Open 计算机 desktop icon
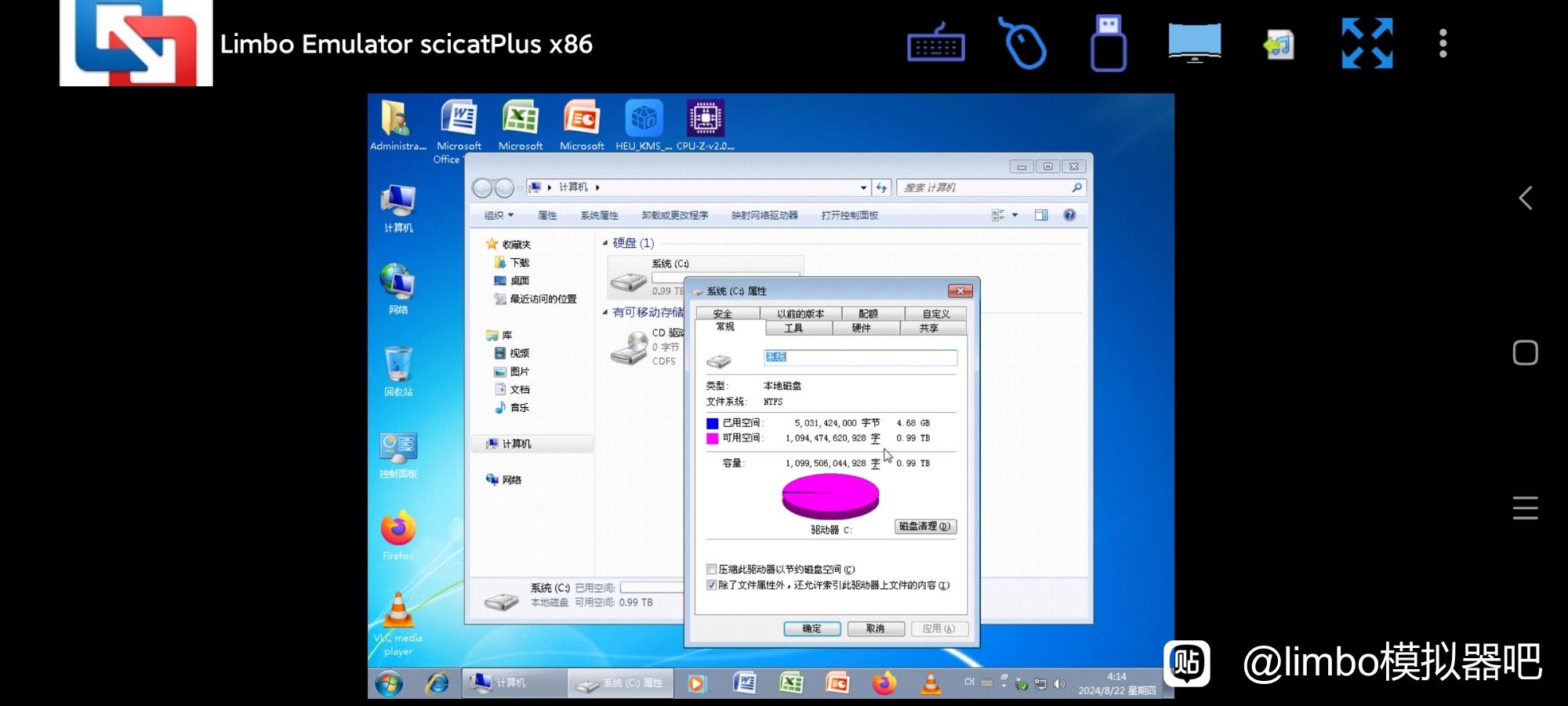Screen dimensions: 1568x706 click(x=398, y=209)
